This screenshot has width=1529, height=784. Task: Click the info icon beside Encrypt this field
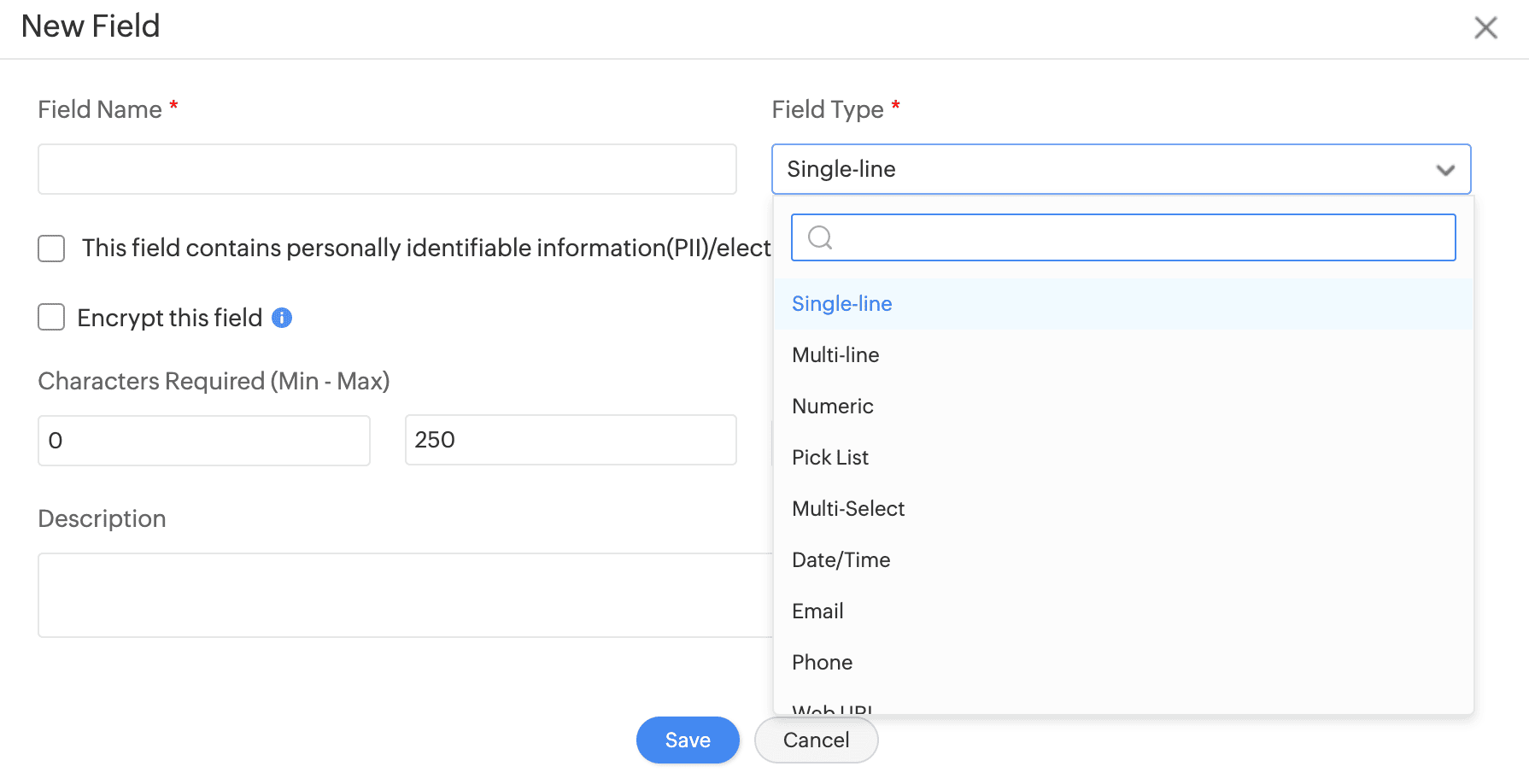point(282,318)
